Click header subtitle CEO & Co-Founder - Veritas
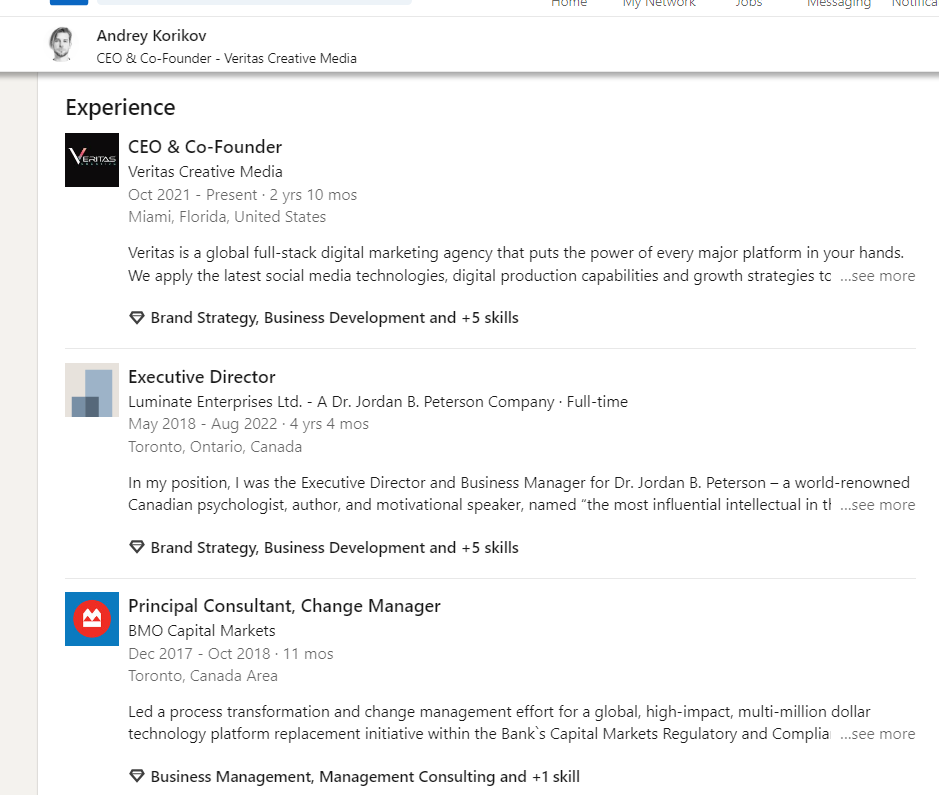Image resolution: width=939 pixels, height=795 pixels. click(x=227, y=59)
